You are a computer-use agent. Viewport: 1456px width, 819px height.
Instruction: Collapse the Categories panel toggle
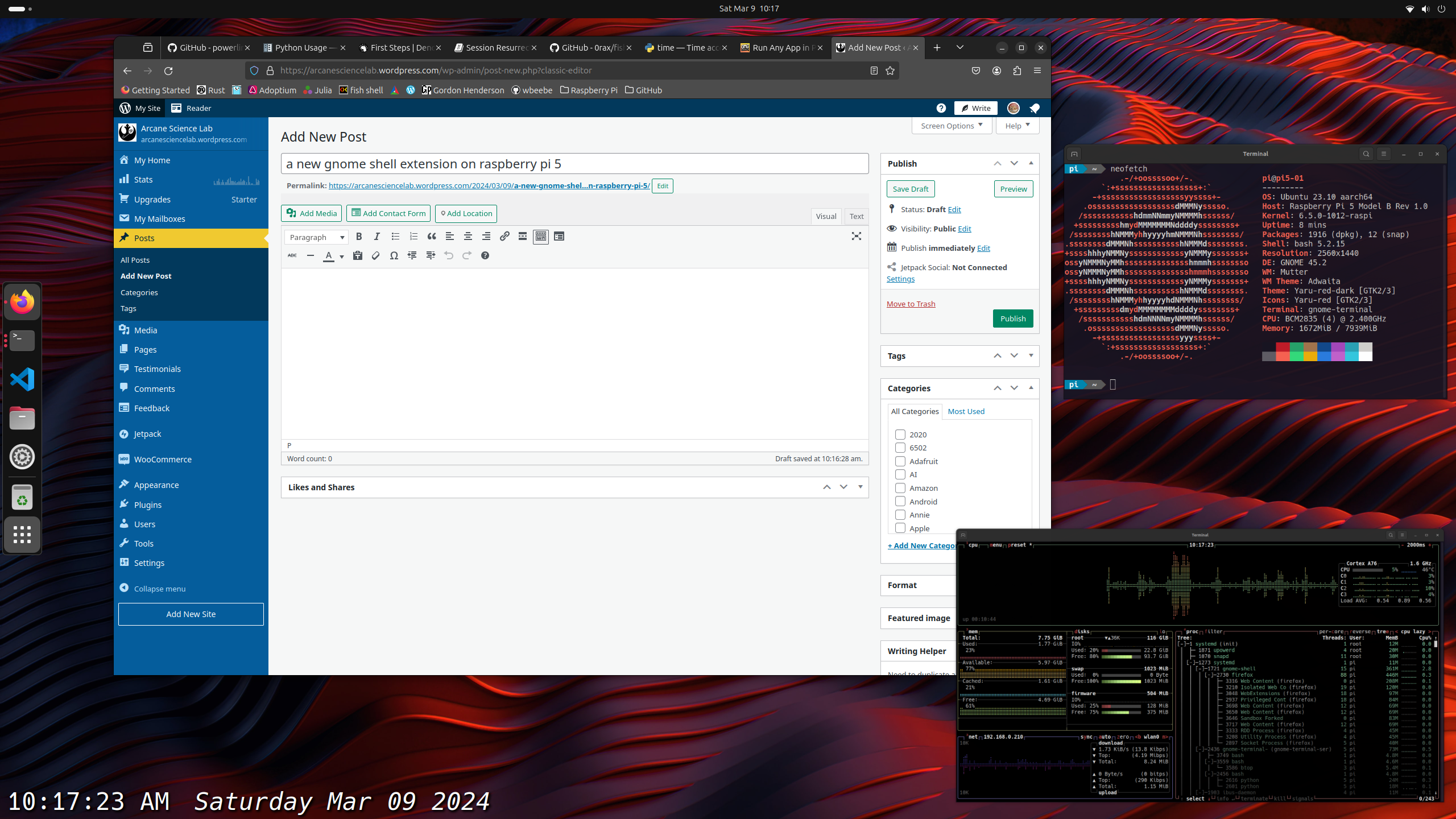(1031, 388)
